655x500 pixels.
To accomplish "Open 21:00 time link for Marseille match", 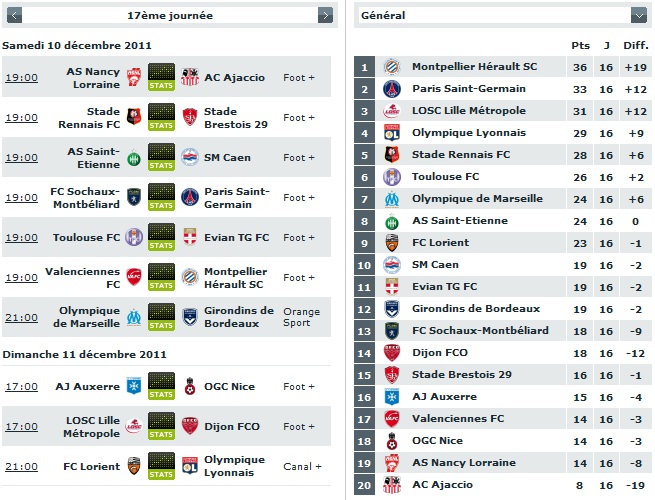I will click(21, 317).
